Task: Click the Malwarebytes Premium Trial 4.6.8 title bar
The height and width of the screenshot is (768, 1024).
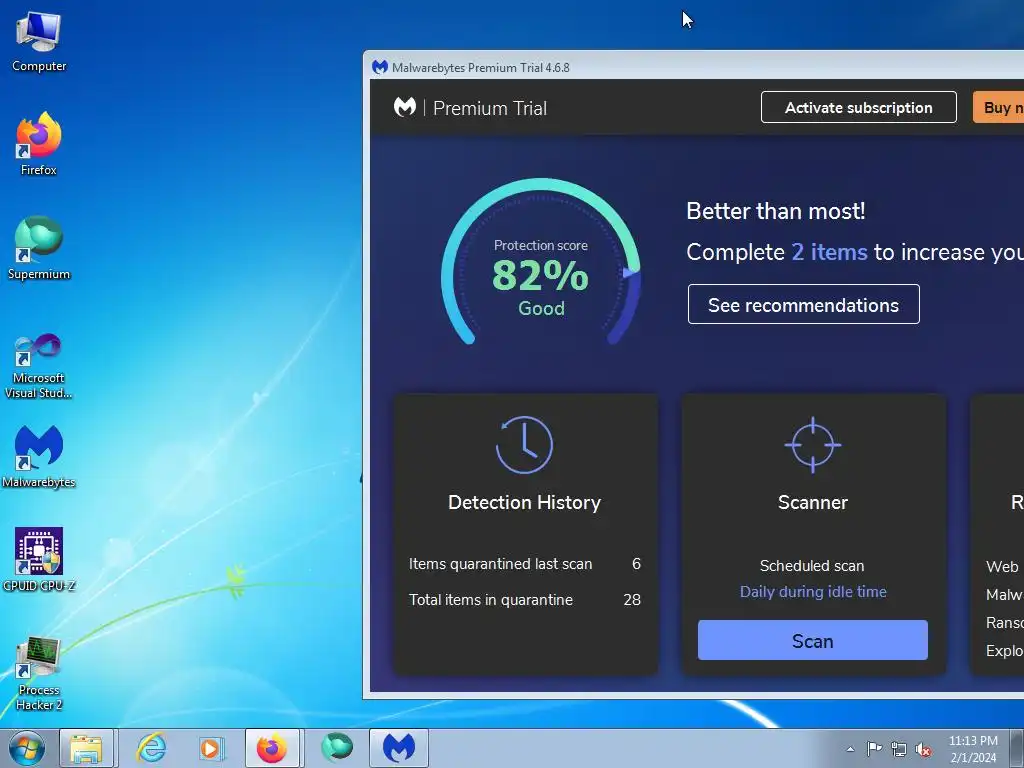Action: [694, 67]
